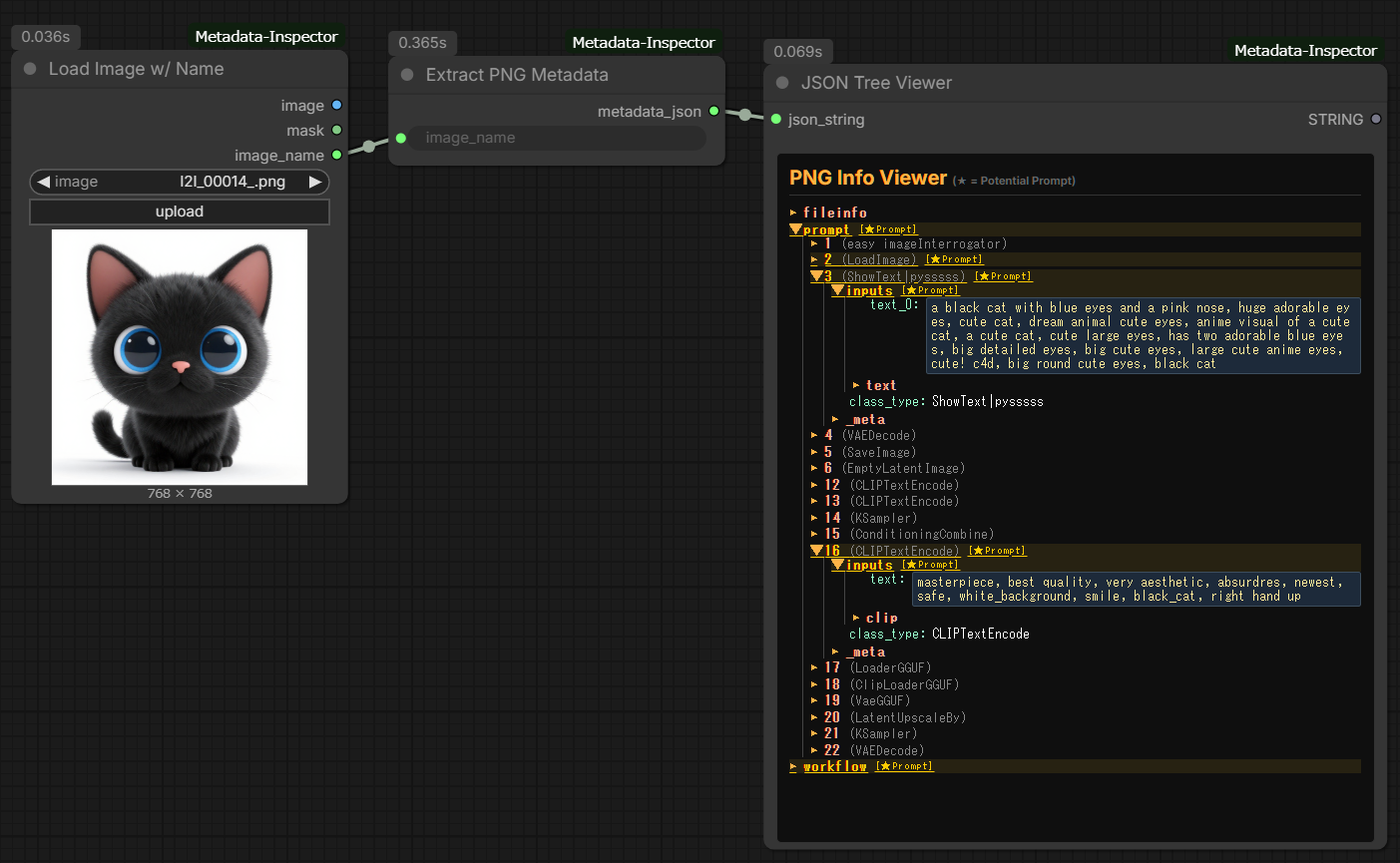Screen dimensions: 1400x863
Task: Expand node 19 VaeGGUF
Action: [x=814, y=700]
